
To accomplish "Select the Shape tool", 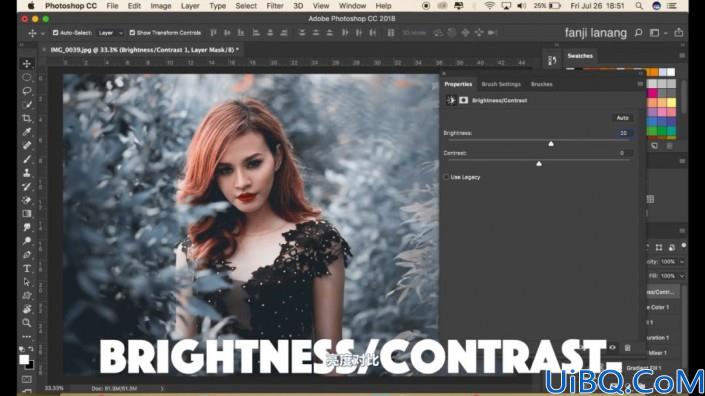I will pos(27,296).
